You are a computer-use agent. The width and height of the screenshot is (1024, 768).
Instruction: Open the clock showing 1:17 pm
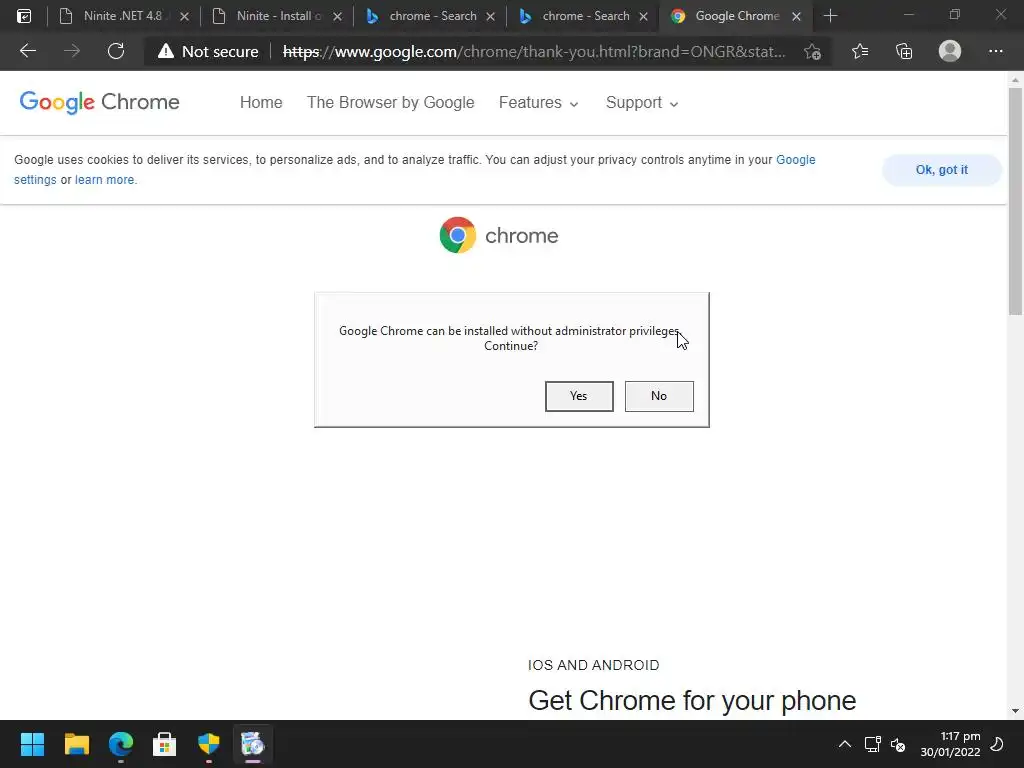coord(950,744)
